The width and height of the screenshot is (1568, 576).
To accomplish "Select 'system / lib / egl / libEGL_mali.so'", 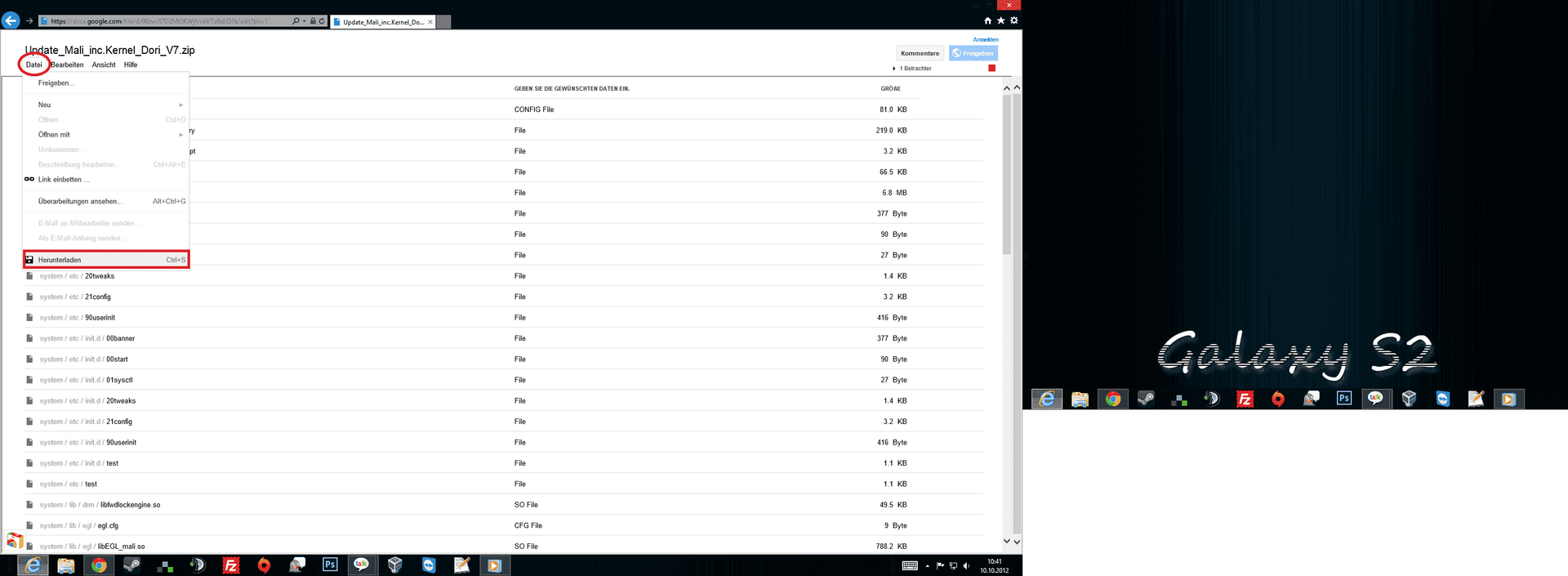I will (504, 546).
